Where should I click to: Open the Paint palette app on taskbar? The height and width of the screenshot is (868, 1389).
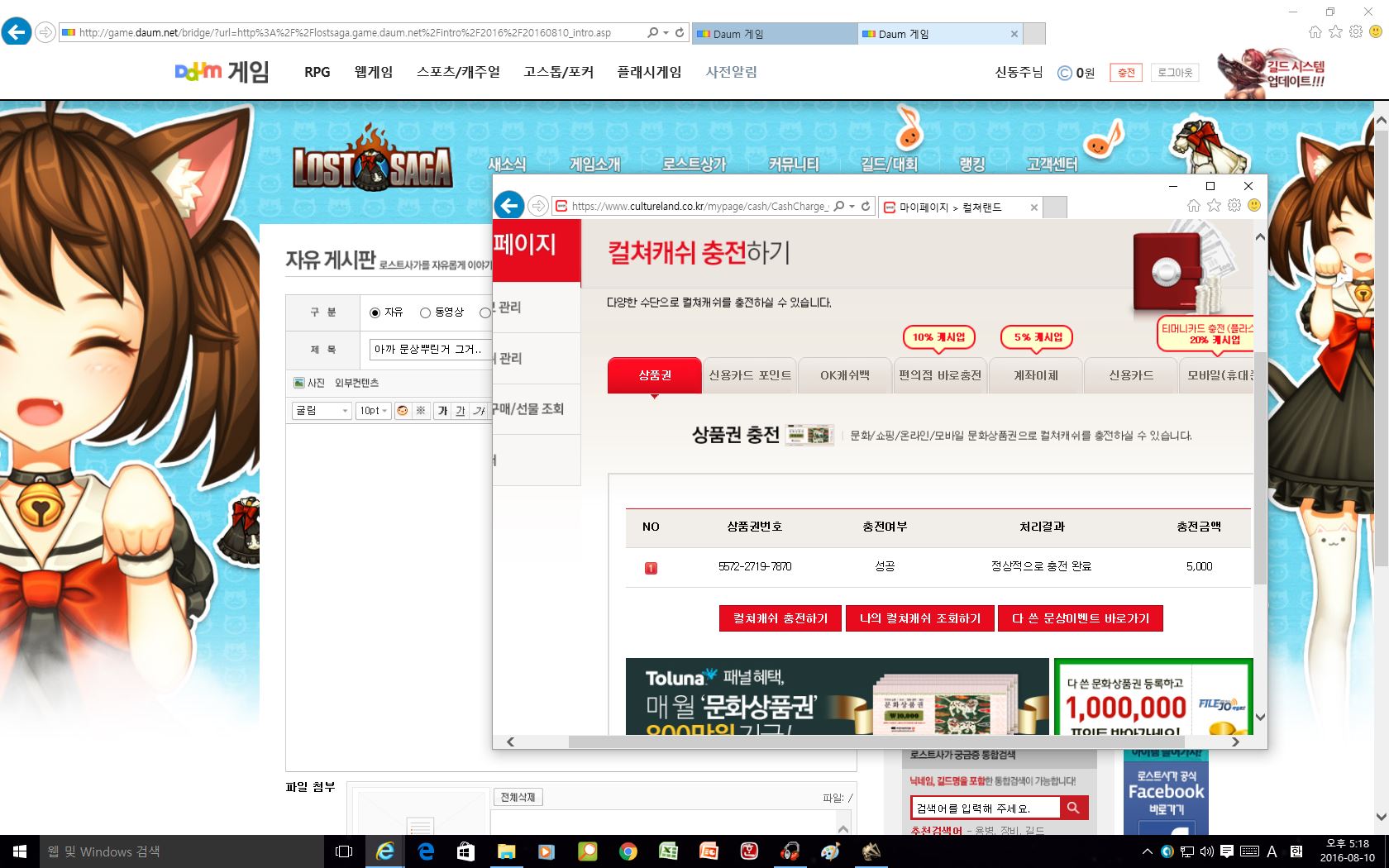pos(830,851)
